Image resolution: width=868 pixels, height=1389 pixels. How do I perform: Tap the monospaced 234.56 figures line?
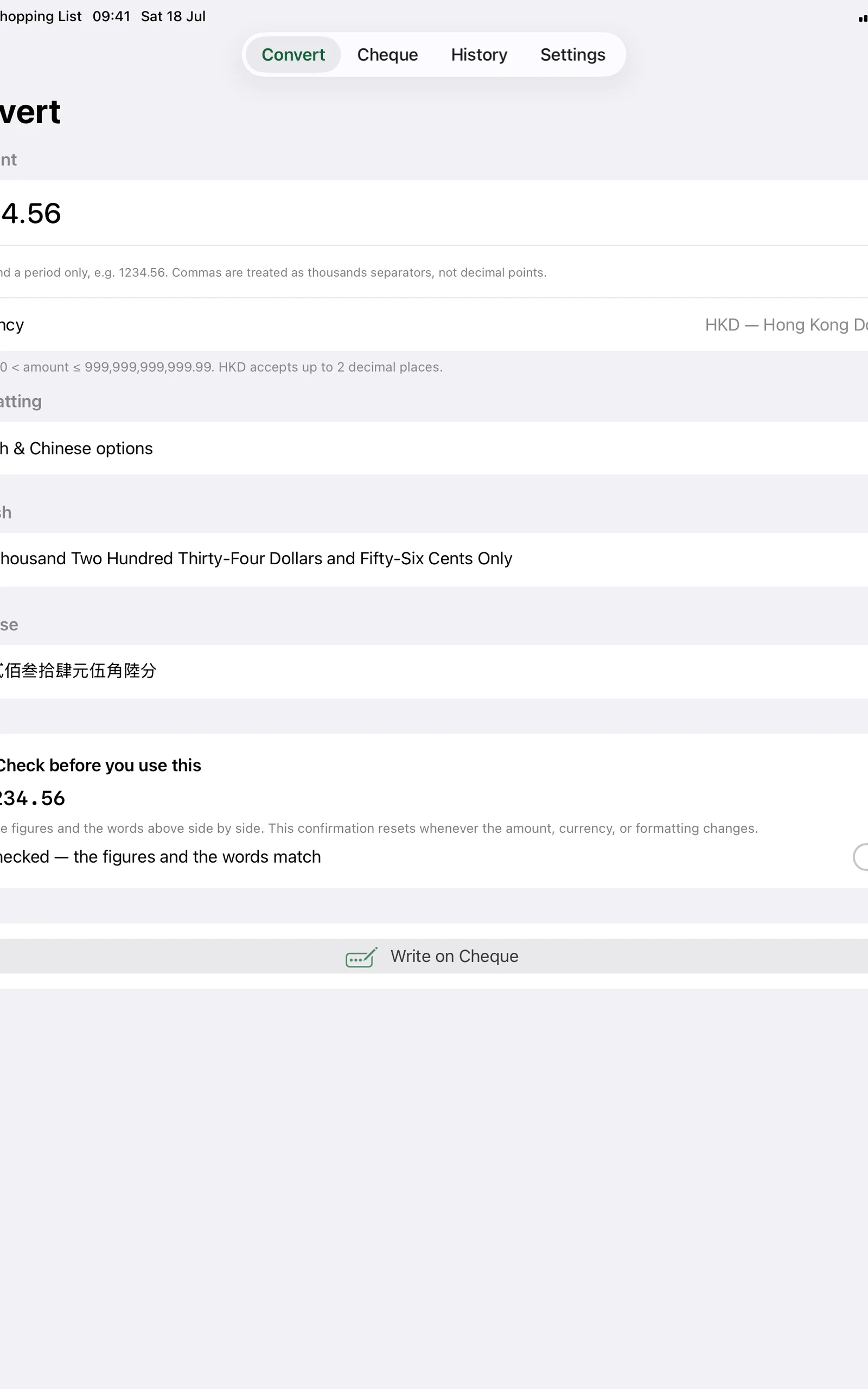(x=32, y=798)
